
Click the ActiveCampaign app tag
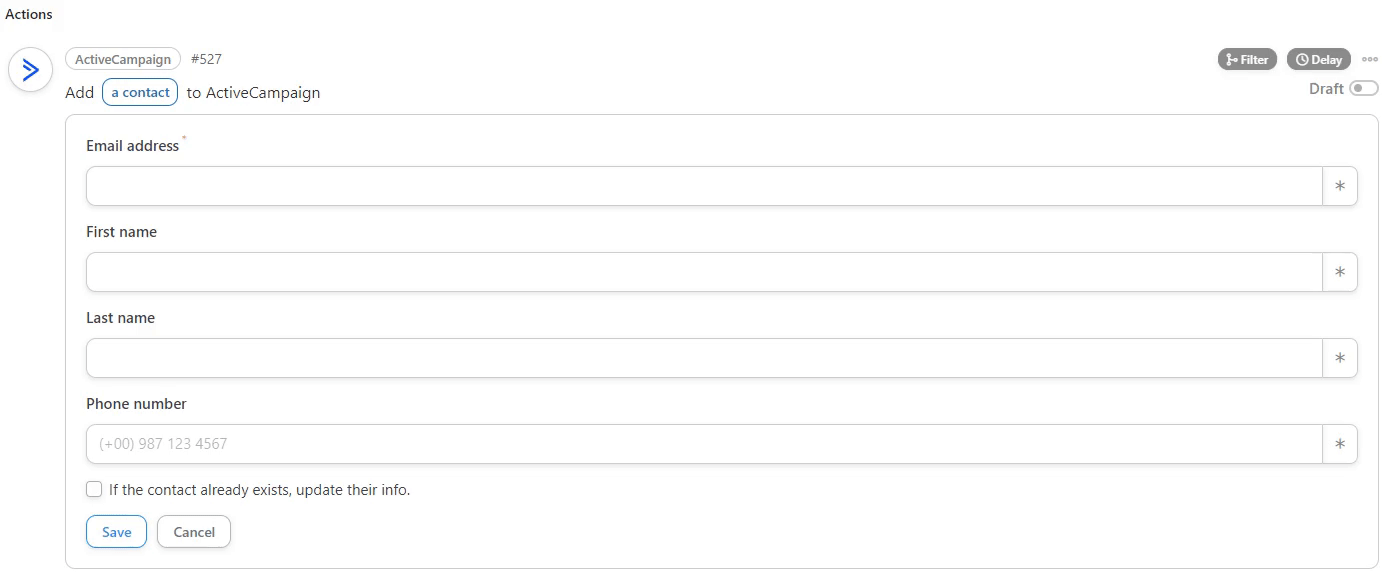point(123,60)
